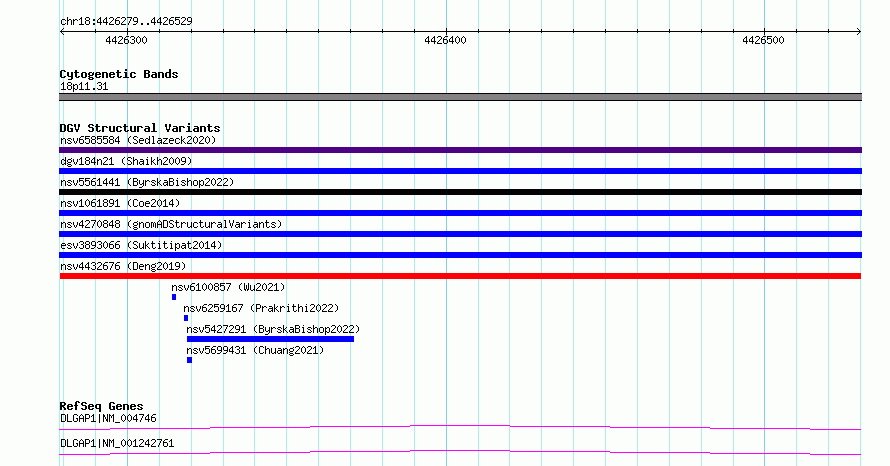Select variant label nsv4270848 (gnomADStructuralVariants)
Viewport: 890px width, 466px height.
171,224
